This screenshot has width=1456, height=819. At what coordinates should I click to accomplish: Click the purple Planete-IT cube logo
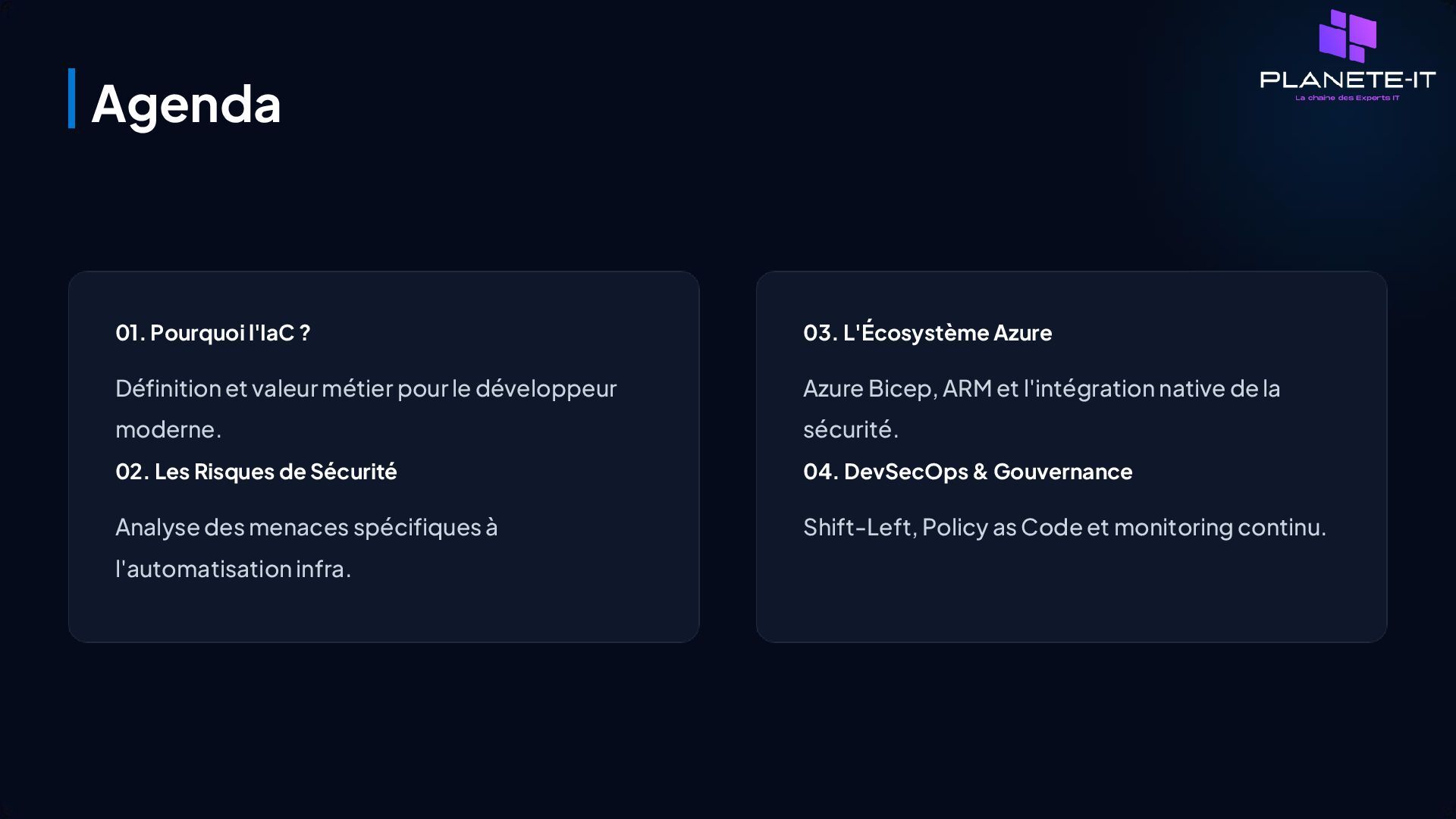click(1348, 36)
